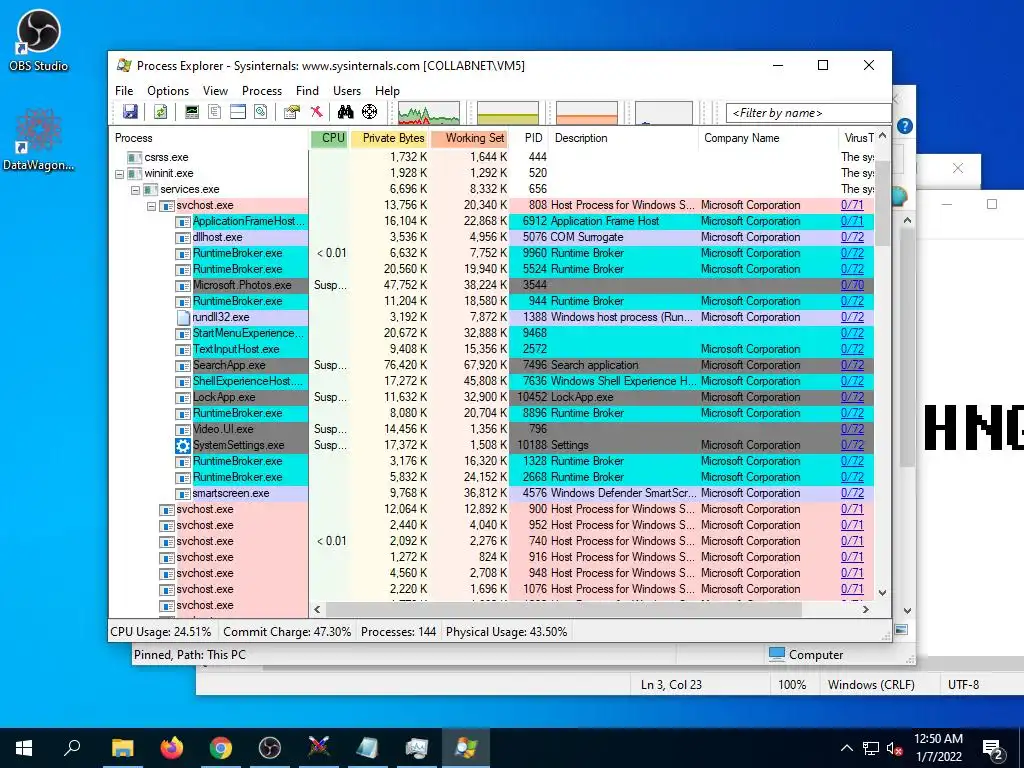Click the OBS taskbar icon
Viewport: 1024px width, 768px height.
(x=270, y=748)
